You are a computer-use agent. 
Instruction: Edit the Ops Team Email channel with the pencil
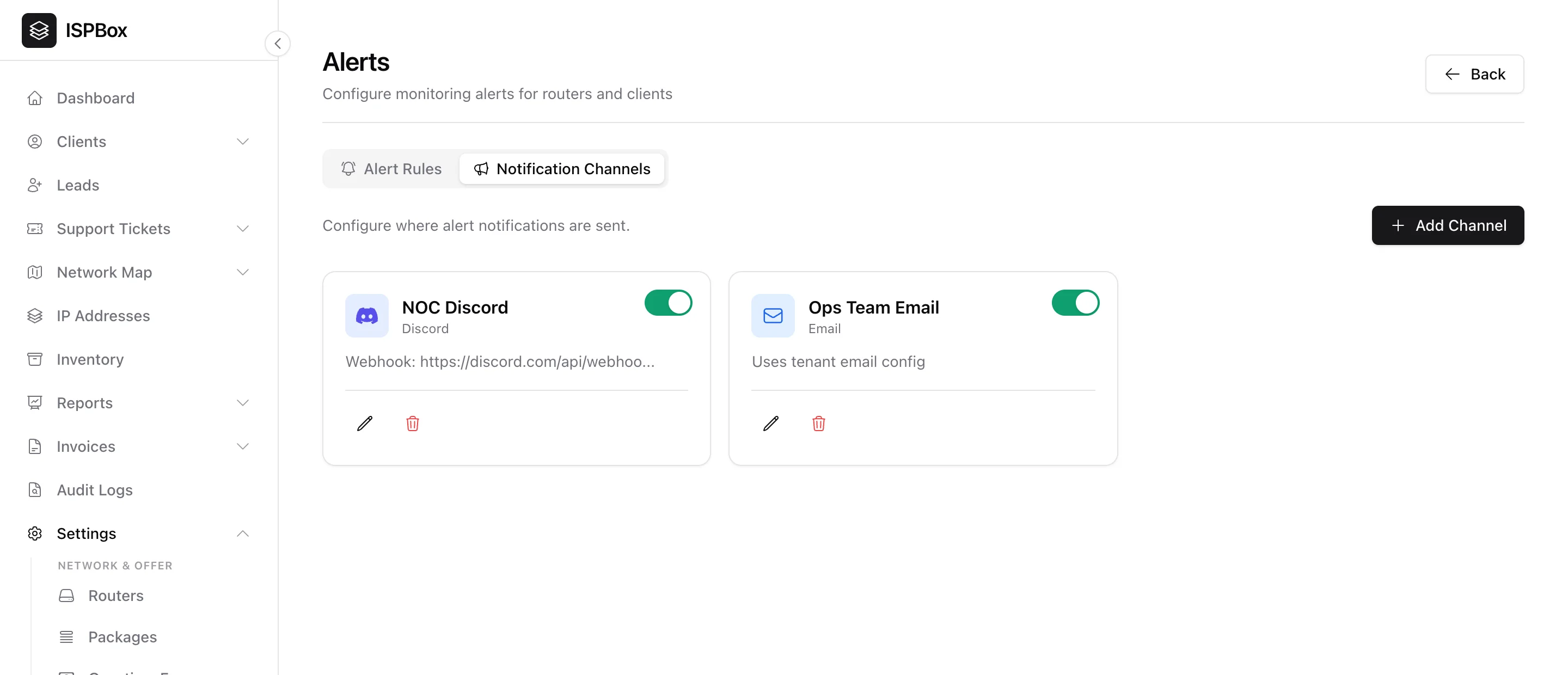(770, 423)
